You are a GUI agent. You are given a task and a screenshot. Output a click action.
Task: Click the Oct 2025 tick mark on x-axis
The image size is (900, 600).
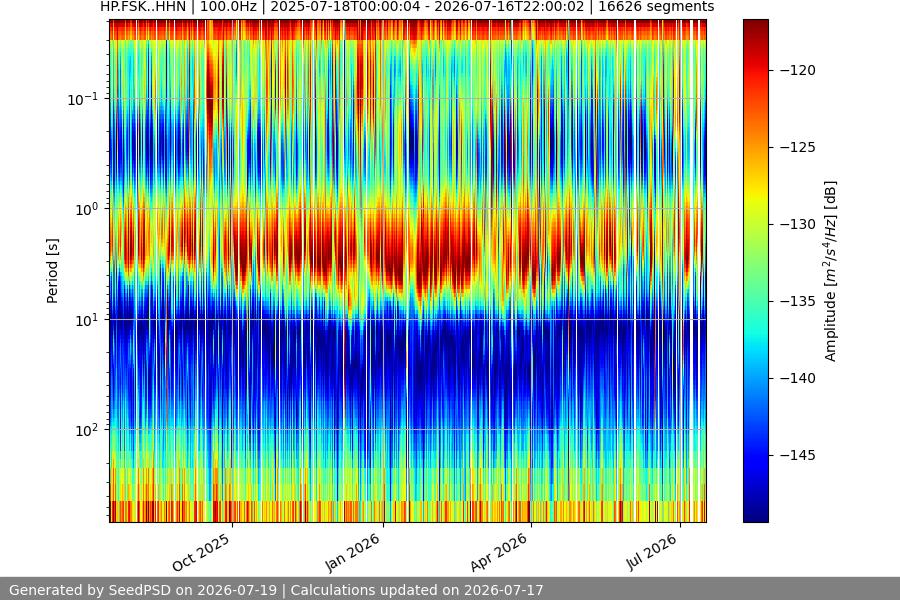point(232,524)
